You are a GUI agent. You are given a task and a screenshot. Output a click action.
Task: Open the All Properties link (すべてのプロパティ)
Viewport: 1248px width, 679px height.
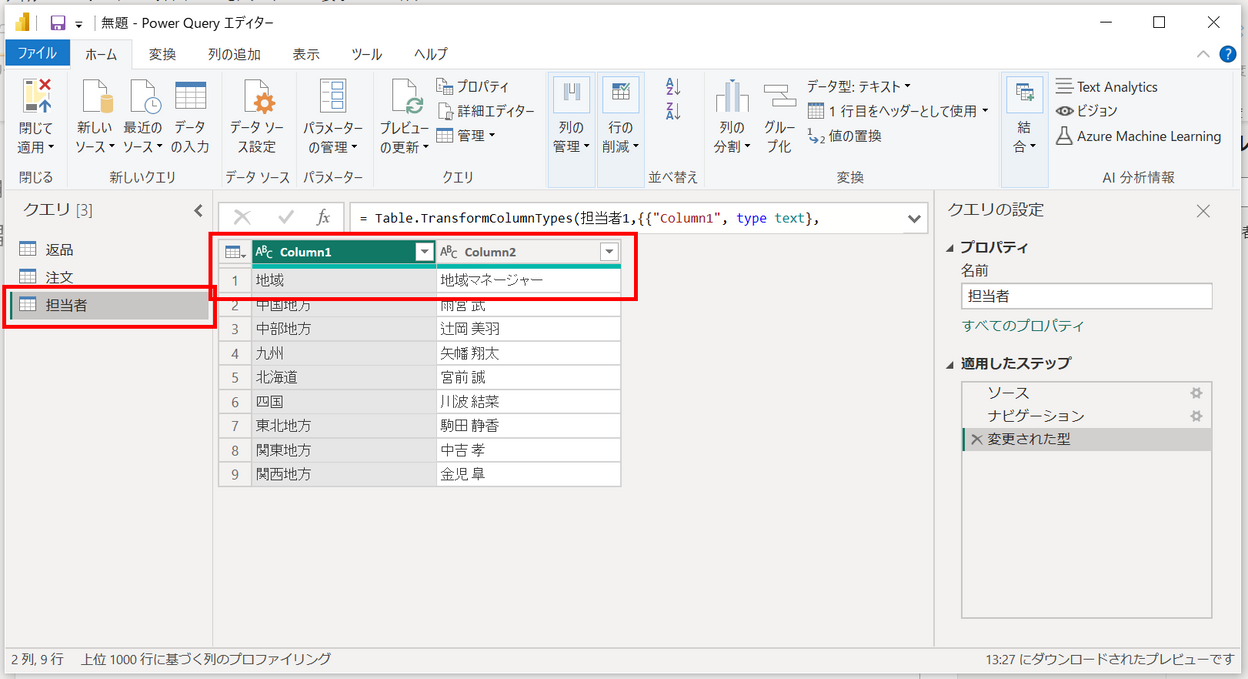pos(1022,326)
